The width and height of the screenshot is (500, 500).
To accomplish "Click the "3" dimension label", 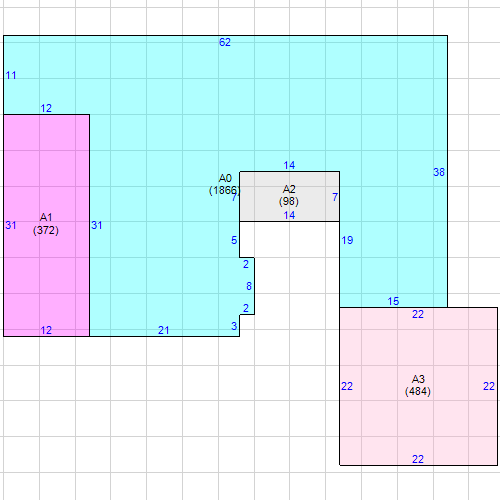I will pos(234,326).
